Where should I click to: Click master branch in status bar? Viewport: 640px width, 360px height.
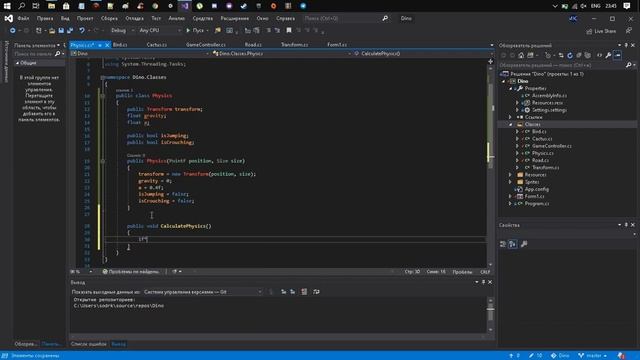pyautogui.click(x=593, y=356)
